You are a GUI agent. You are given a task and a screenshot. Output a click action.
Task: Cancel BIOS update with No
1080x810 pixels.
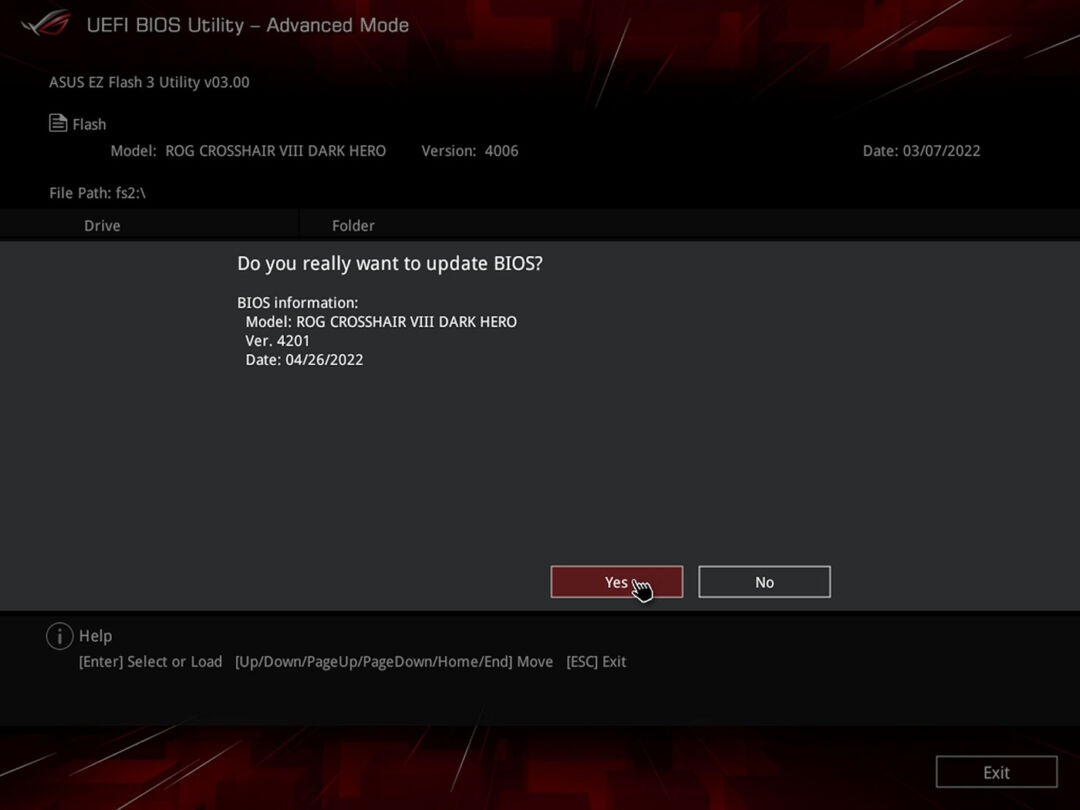tap(764, 581)
